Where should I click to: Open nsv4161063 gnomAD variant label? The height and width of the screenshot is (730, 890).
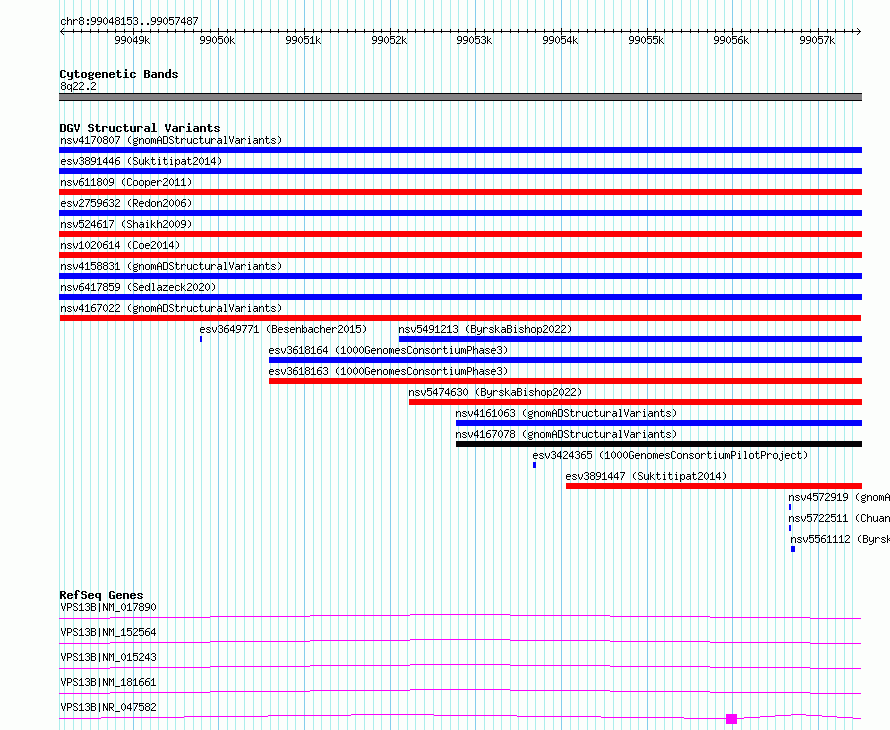tap(566, 413)
